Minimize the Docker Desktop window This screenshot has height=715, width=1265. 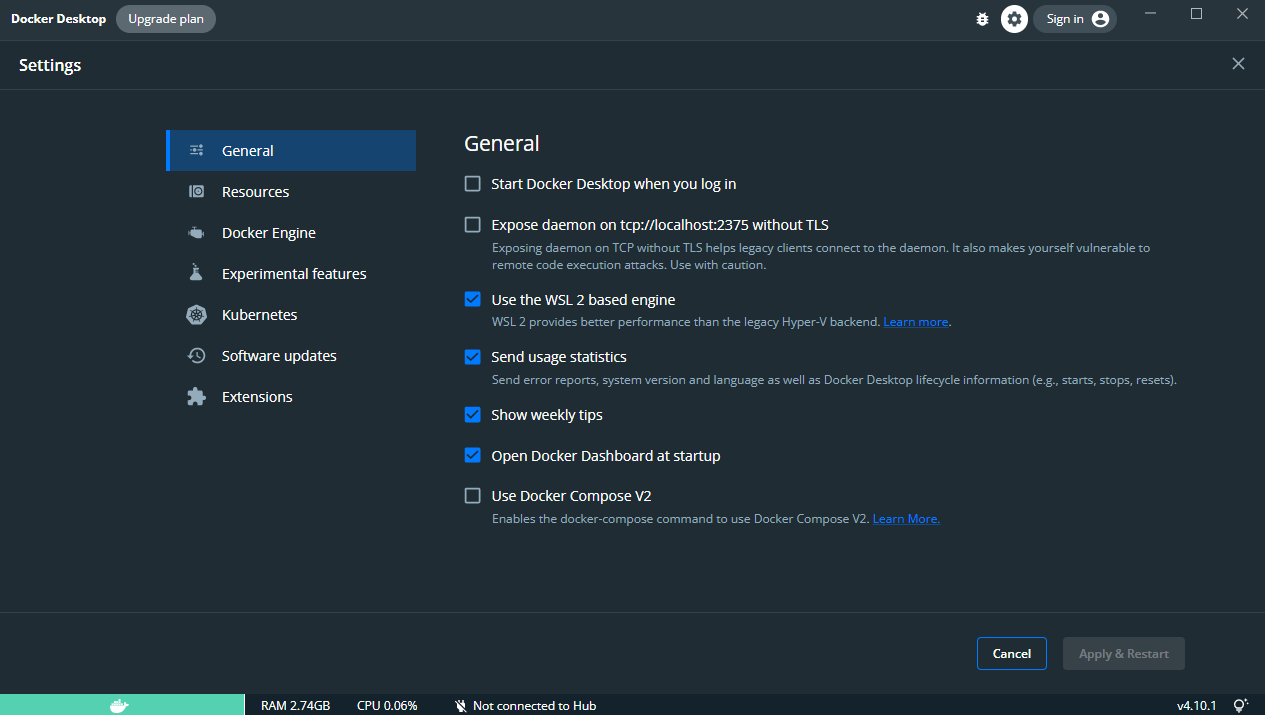[1151, 13]
